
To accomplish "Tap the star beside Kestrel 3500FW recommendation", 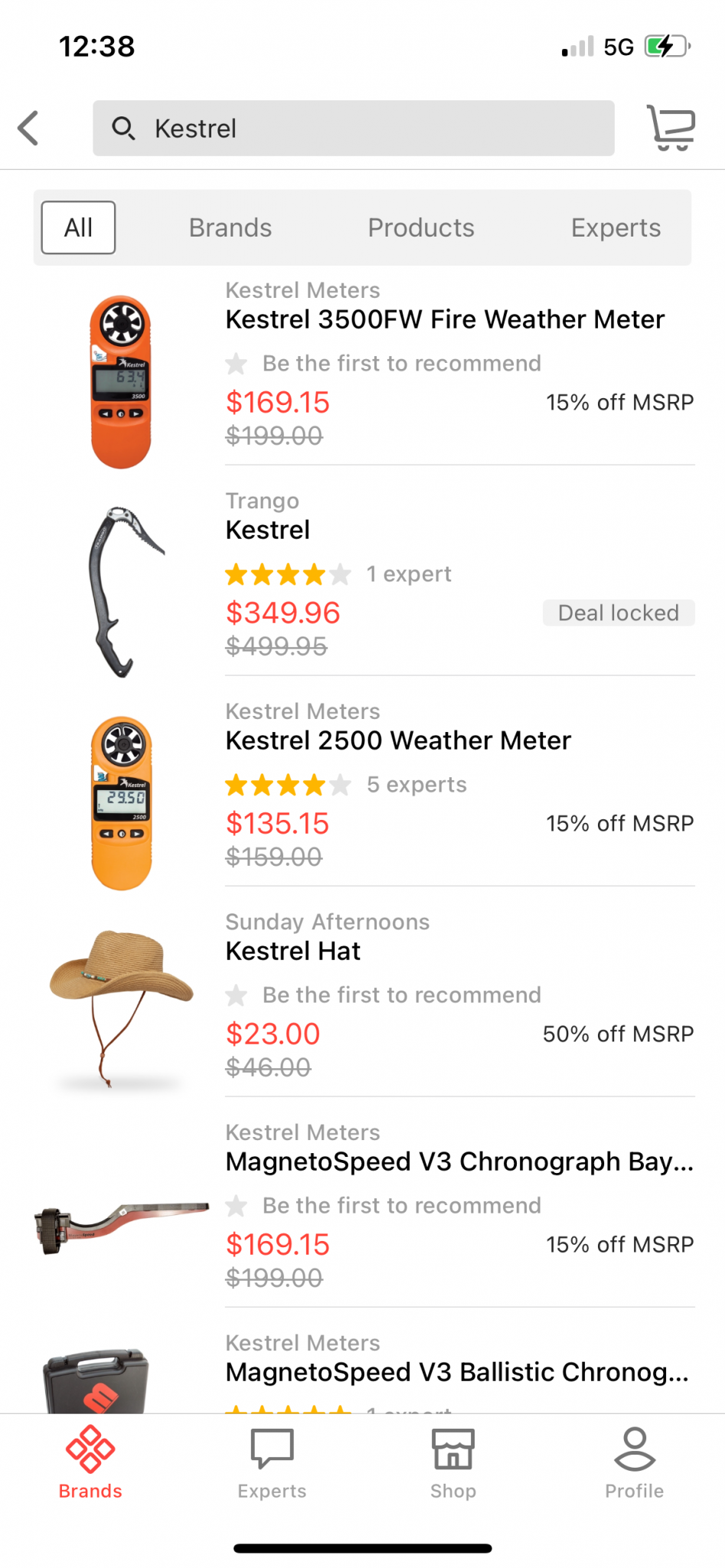I will (237, 364).
